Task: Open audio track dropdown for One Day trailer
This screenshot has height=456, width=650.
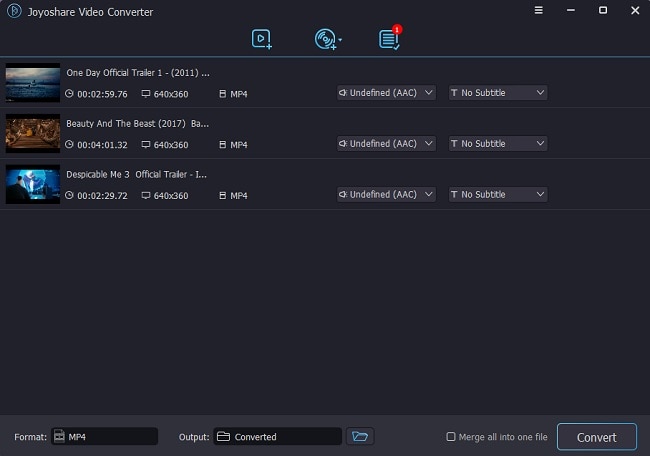Action: pyautogui.click(x=386, y=93)
